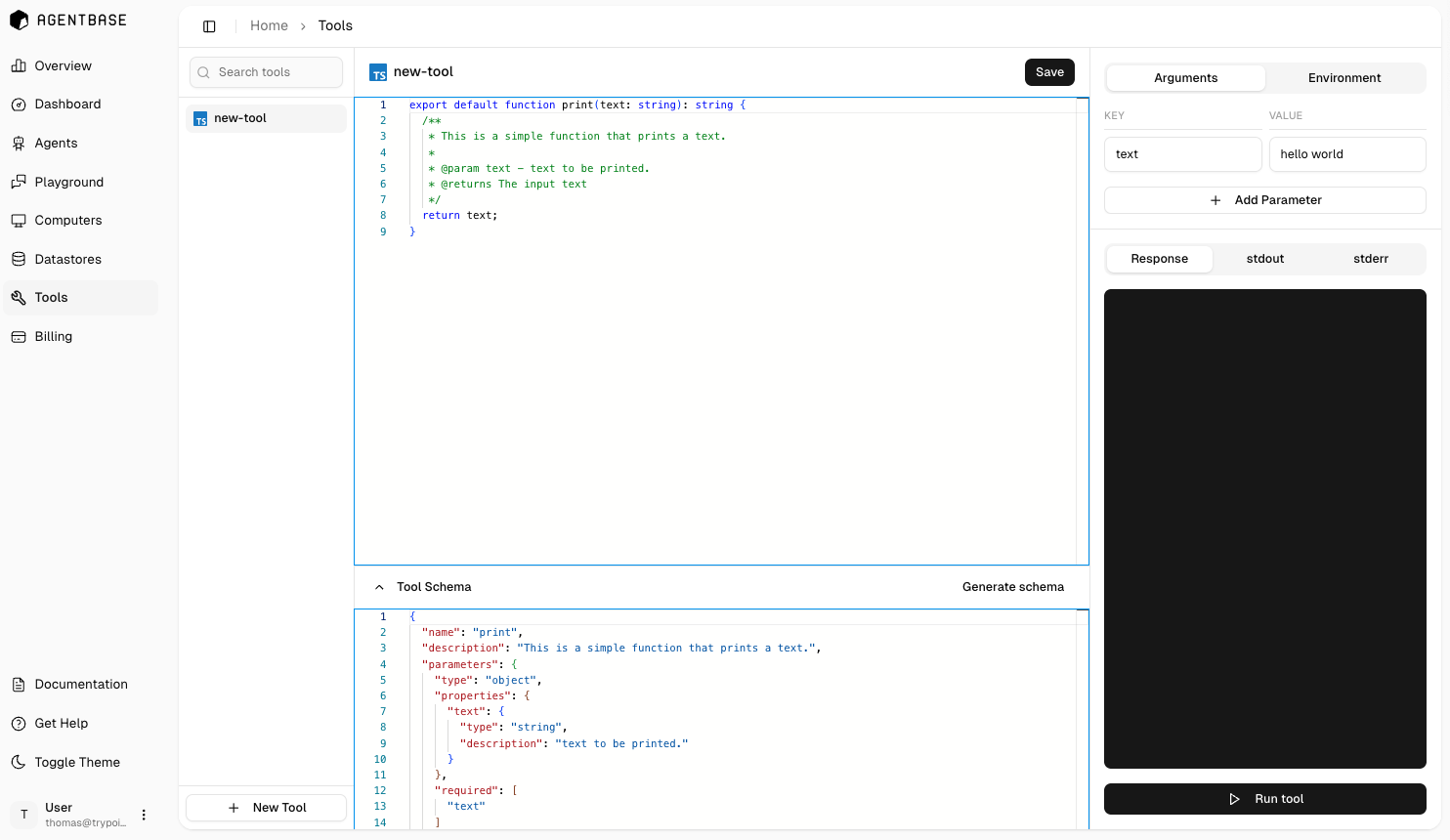View the stderr output tab
1450x840 pixels.
click(1370, 259)
